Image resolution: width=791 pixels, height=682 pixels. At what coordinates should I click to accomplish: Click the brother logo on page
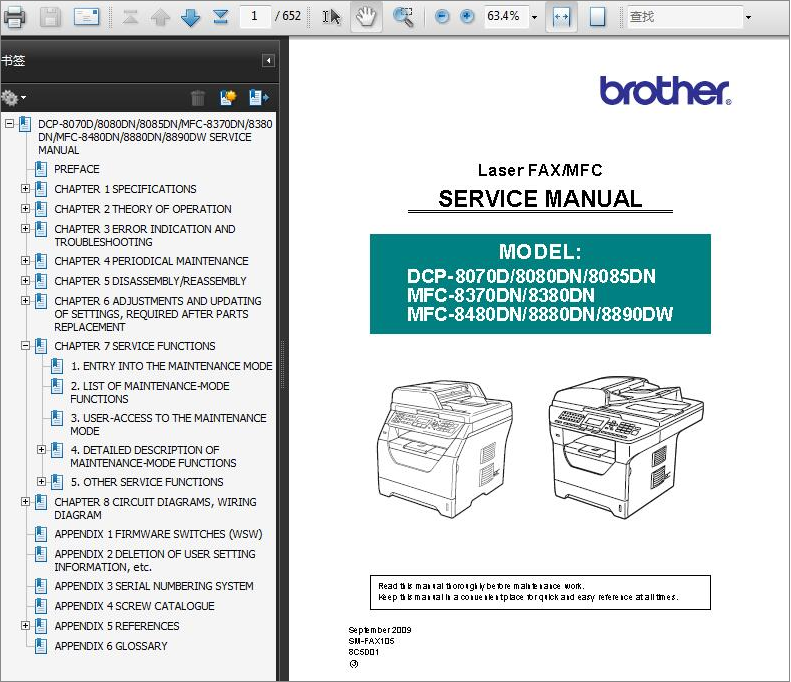[x=665, y=91]
